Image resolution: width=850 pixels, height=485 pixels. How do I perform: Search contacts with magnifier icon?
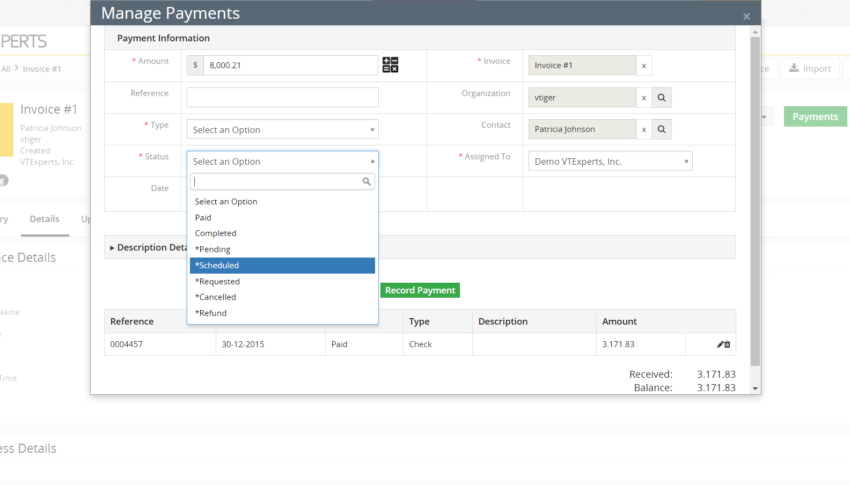click(x=661, y=130)
